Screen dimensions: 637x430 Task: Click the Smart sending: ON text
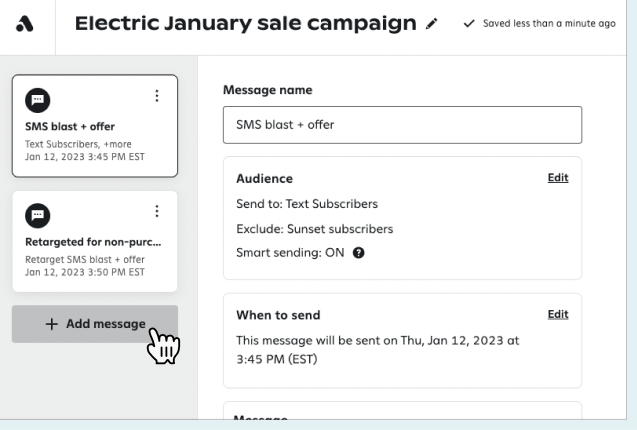coord(290,253)
